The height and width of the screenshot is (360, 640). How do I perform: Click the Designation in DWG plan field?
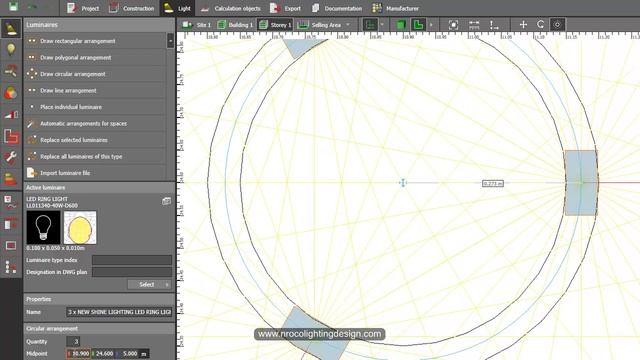coord(132,272)
